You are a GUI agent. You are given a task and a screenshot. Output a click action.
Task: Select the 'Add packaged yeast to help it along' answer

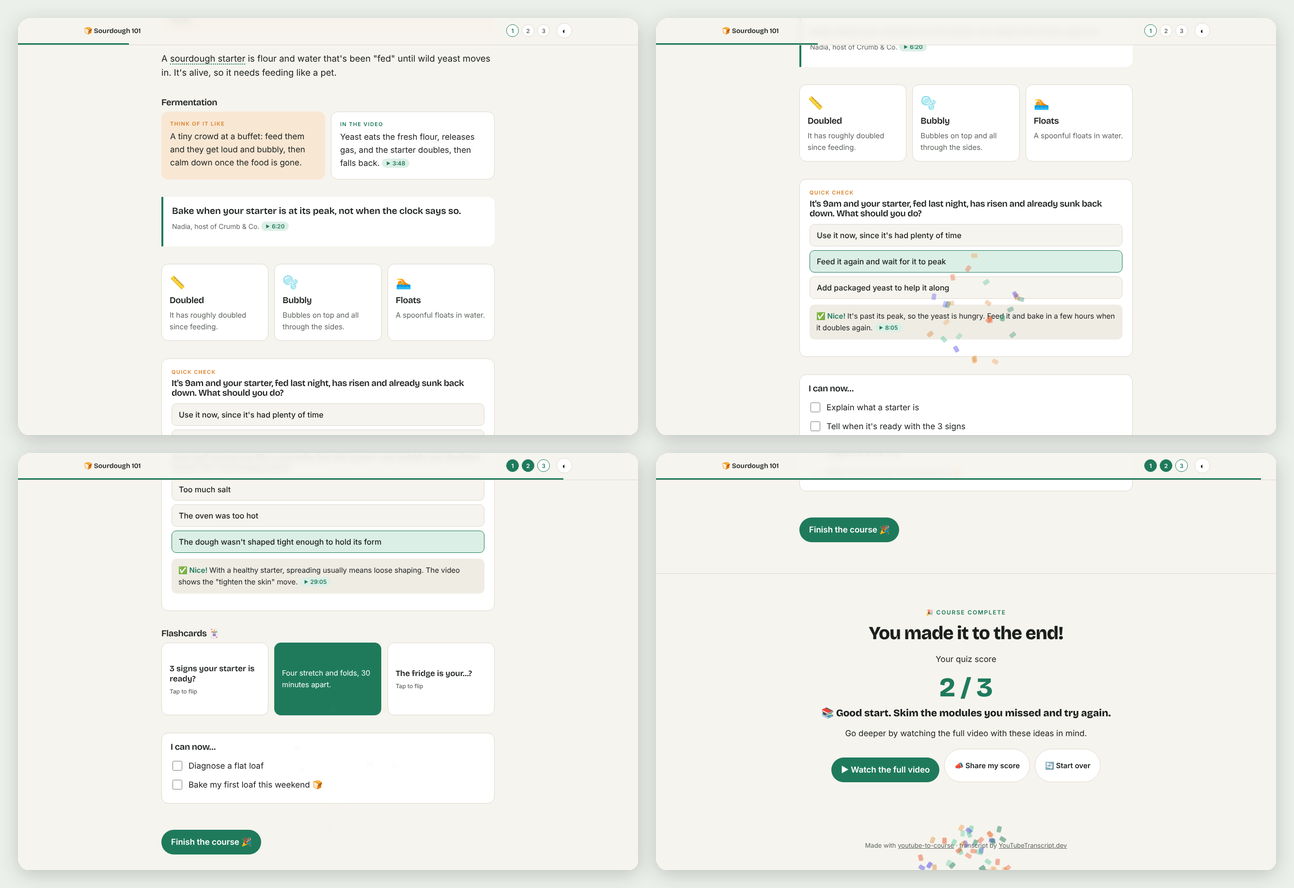966,288
